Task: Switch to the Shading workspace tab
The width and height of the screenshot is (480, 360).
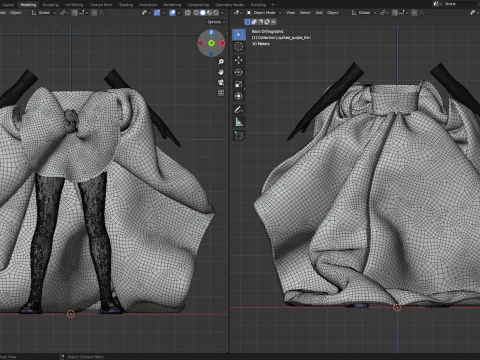Action: click(126, 5)
